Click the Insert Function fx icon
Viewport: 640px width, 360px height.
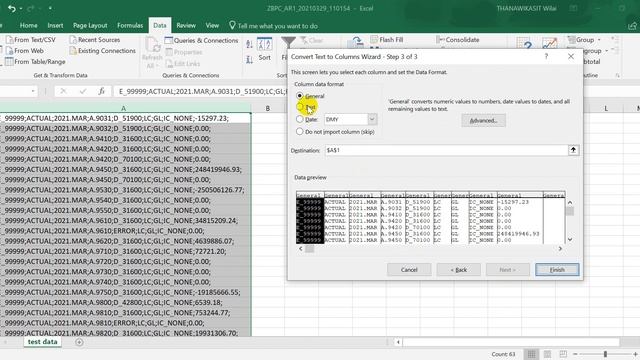pos(101,91)
